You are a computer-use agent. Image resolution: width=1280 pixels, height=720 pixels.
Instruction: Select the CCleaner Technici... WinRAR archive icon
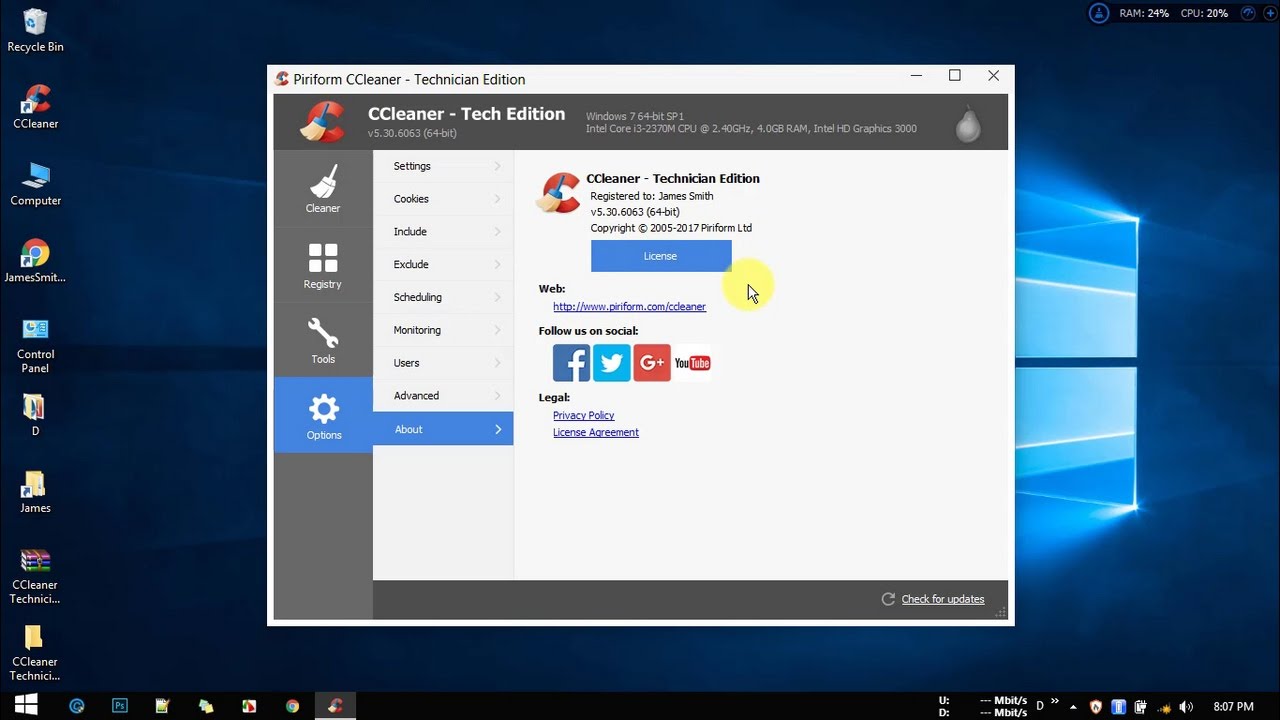(x=35, y=576)
